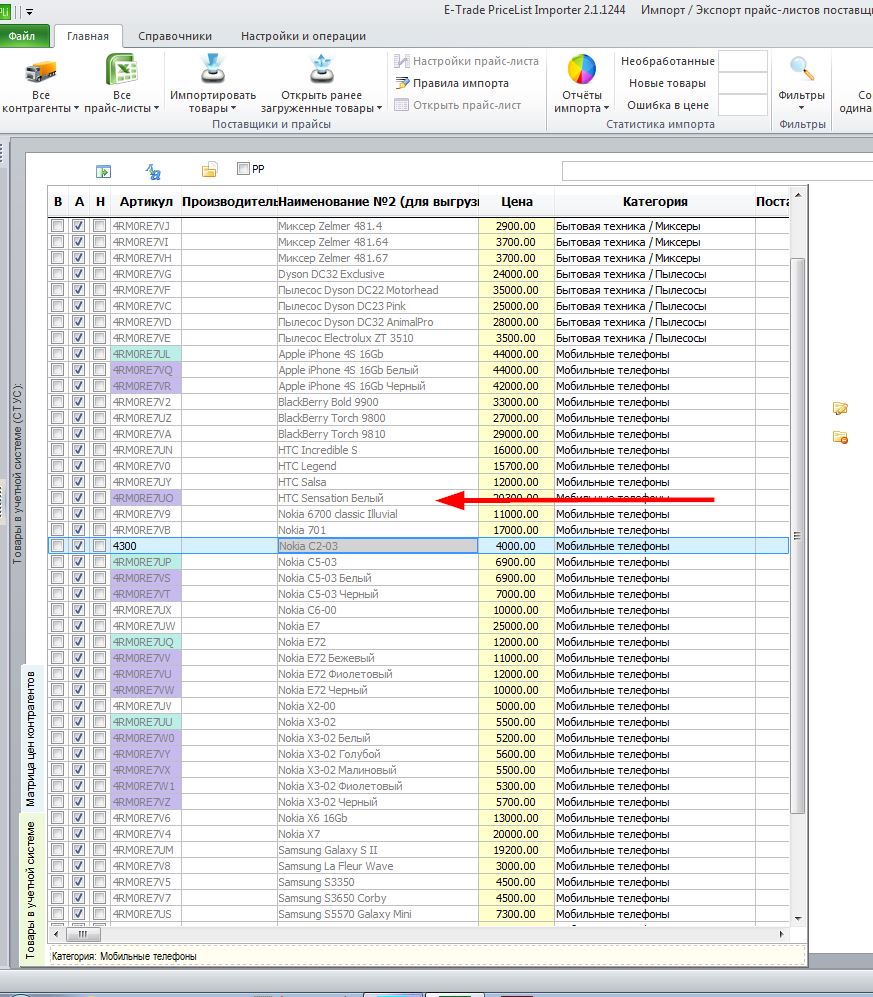The image size is (873, 997).
Task: Toggle 'A' checkbox for Nokia C2-03 row
Action: pyautogui.click(x=78, y=546)
